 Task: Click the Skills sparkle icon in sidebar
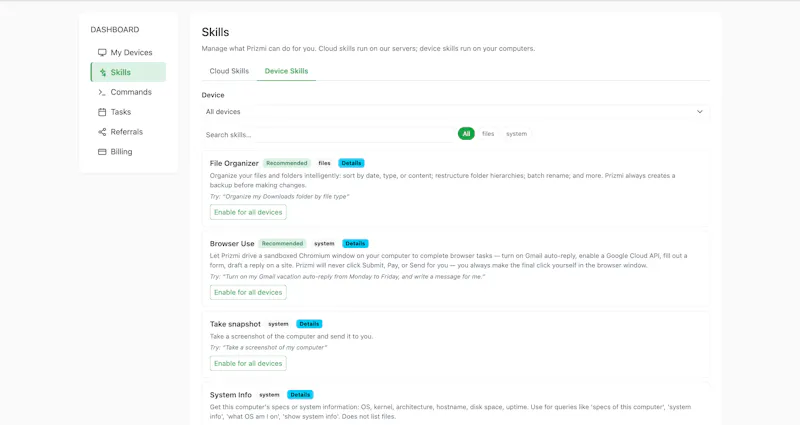(103, 72)
